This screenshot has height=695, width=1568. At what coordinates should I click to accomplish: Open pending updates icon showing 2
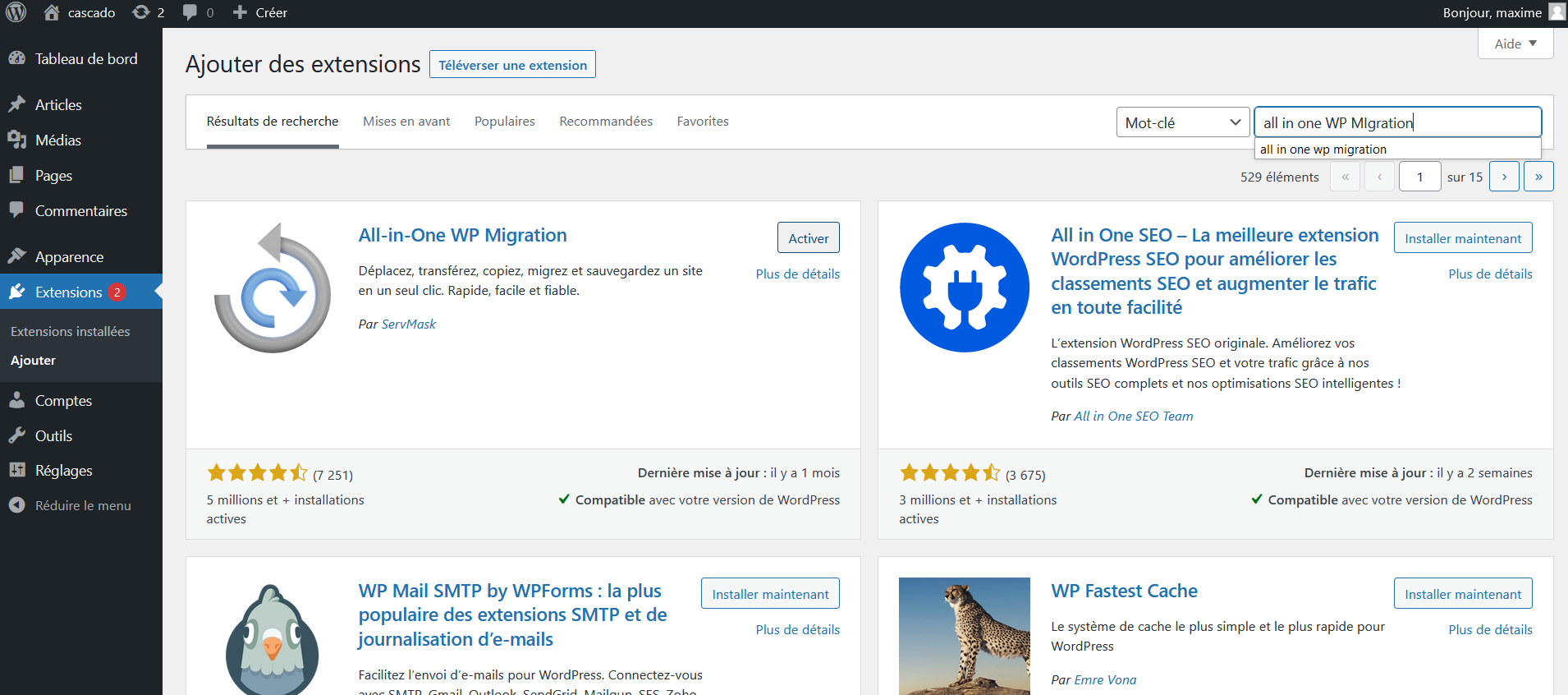[x=141, y=12]
